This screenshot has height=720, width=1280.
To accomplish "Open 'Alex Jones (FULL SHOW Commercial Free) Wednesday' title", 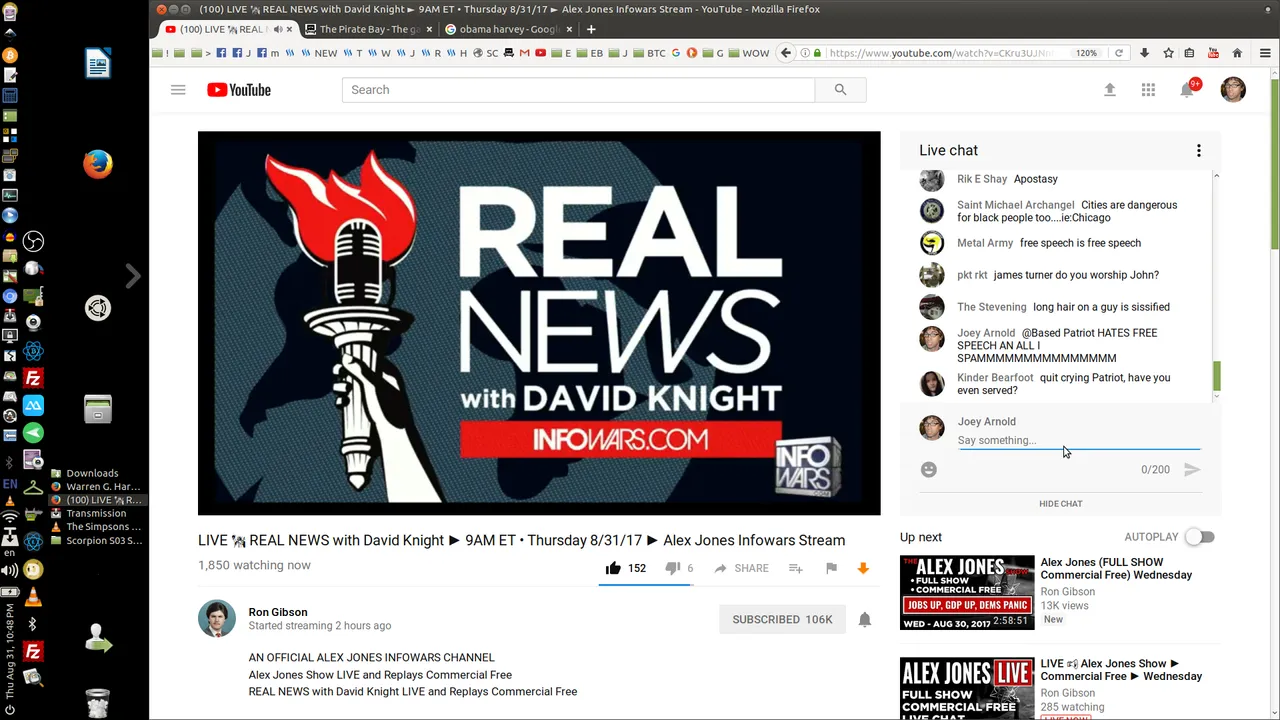I will point(1116,569).
